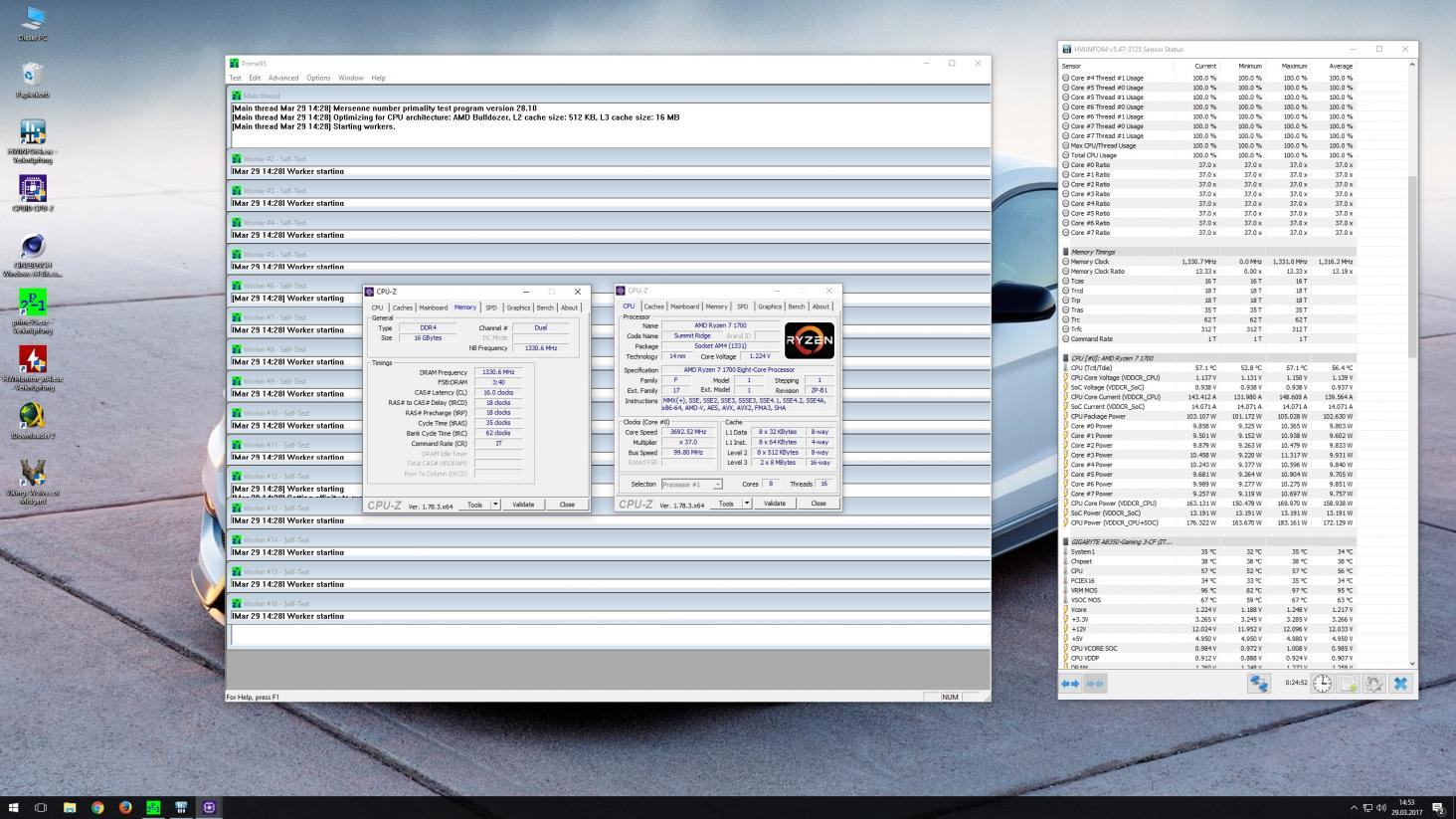Open the Processor #1 selection combo box
1456x819 pixels.
pyautogui.click(x=691, y=485)
